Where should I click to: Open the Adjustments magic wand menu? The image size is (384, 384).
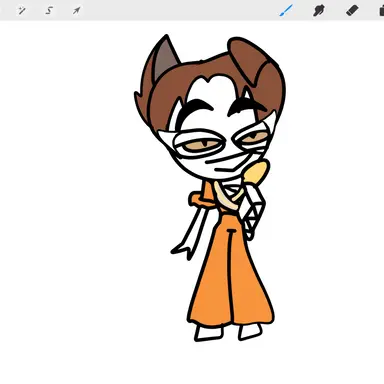[x=22, y=11]
